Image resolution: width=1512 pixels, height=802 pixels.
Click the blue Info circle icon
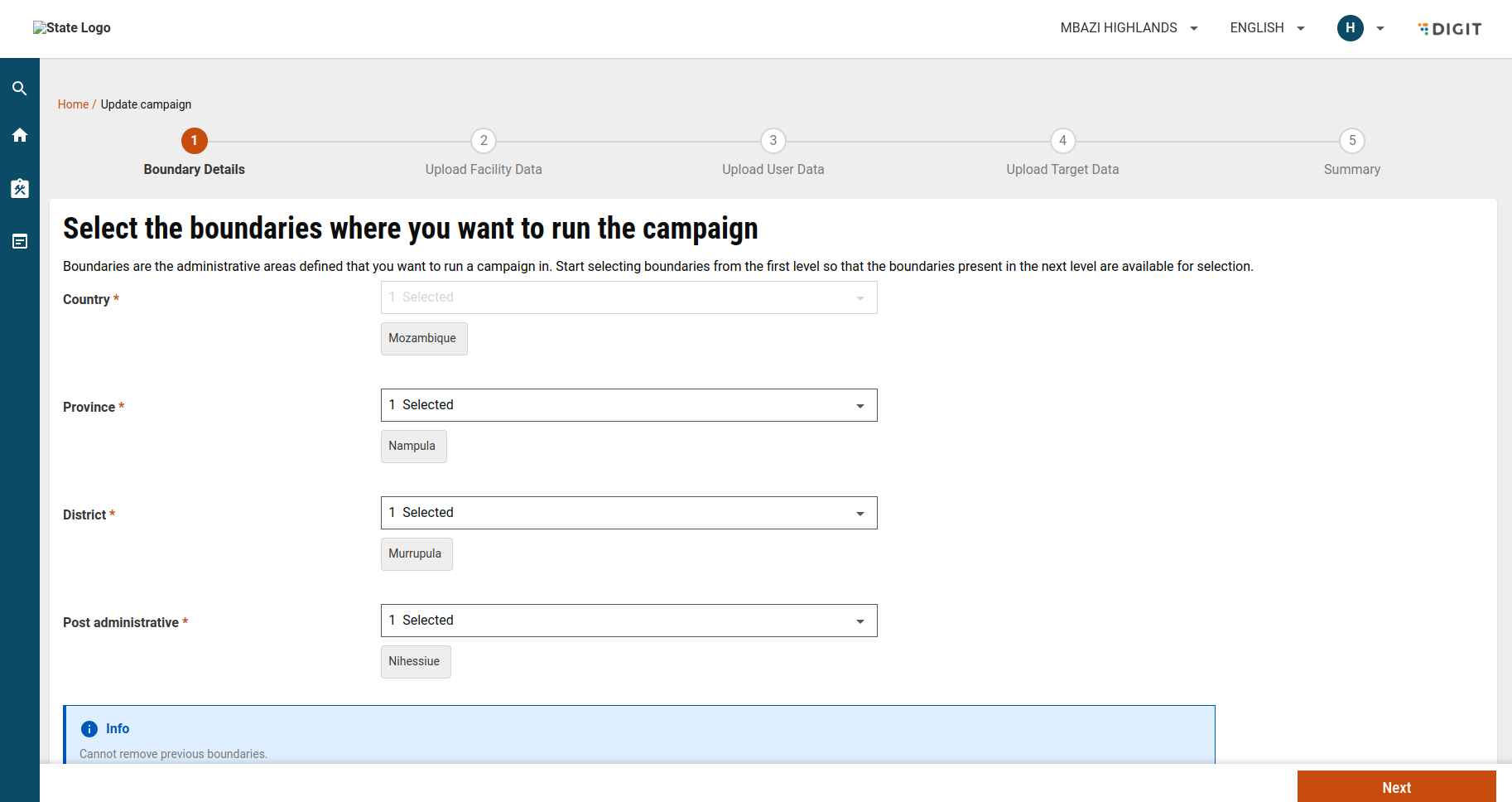89,729
